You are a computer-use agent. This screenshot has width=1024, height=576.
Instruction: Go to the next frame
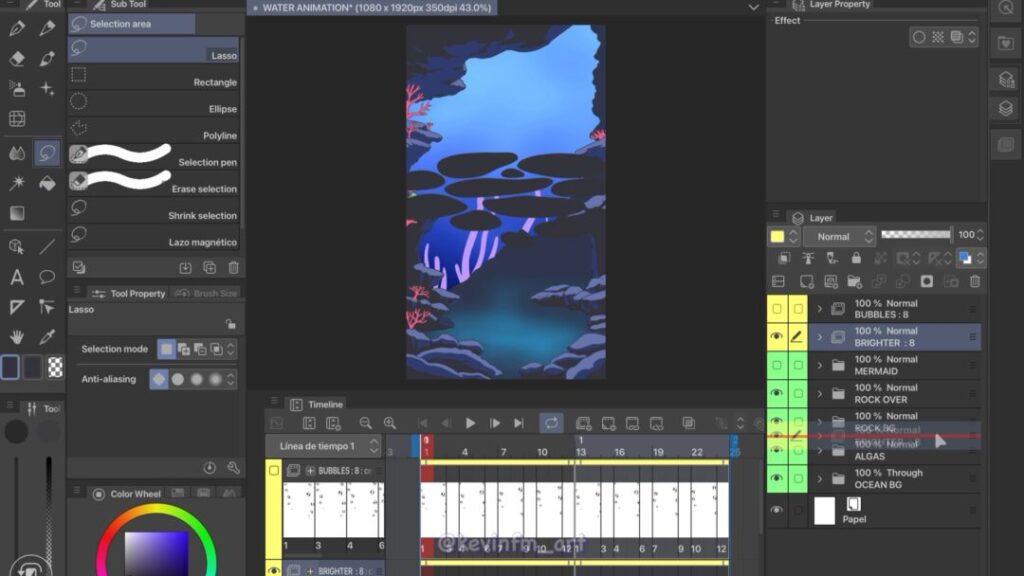pyautogui.click(x=494, y=423)
